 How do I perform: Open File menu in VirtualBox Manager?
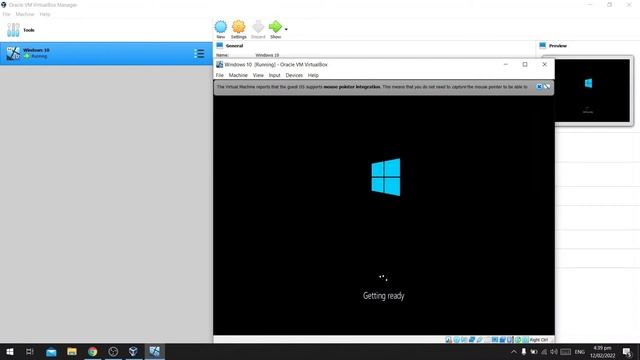tap(7, 14)
